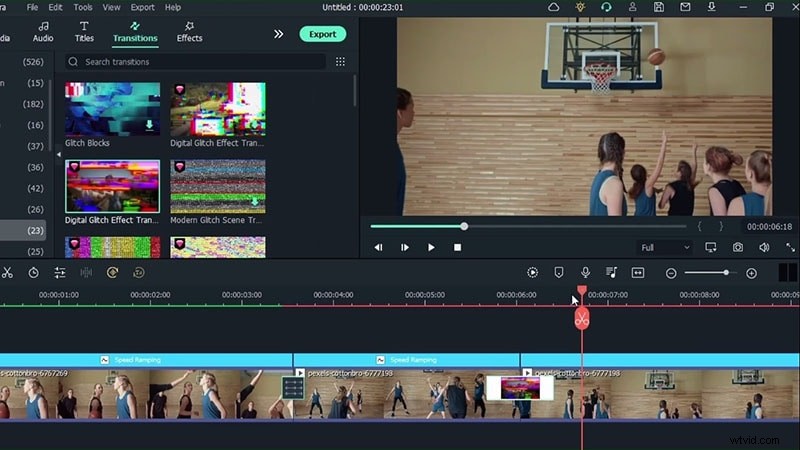Enter fullscreen preview mode
800x450 pixels.
tap(790, 247)
